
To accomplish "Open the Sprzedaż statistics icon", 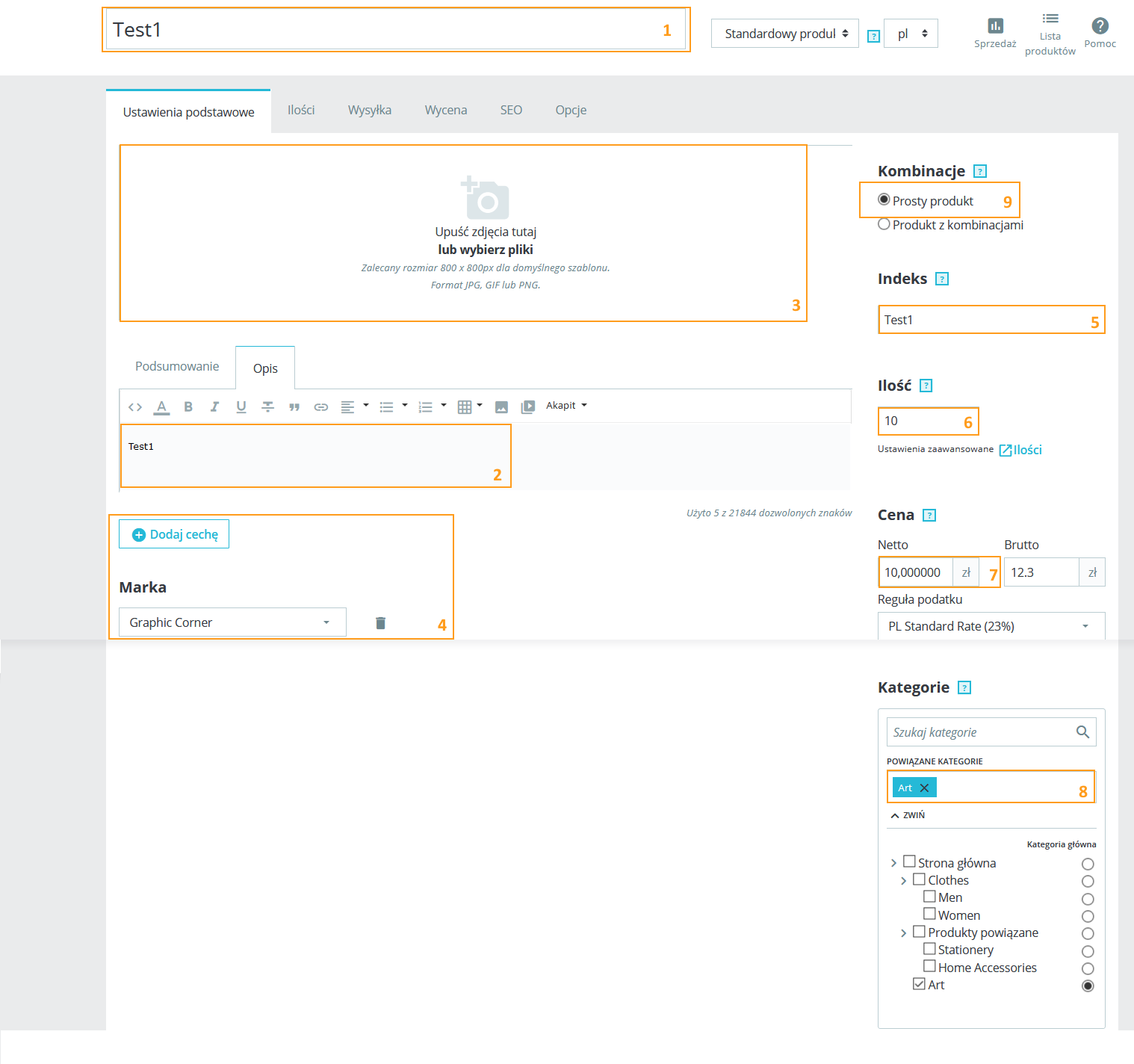I will click(995, 26).
